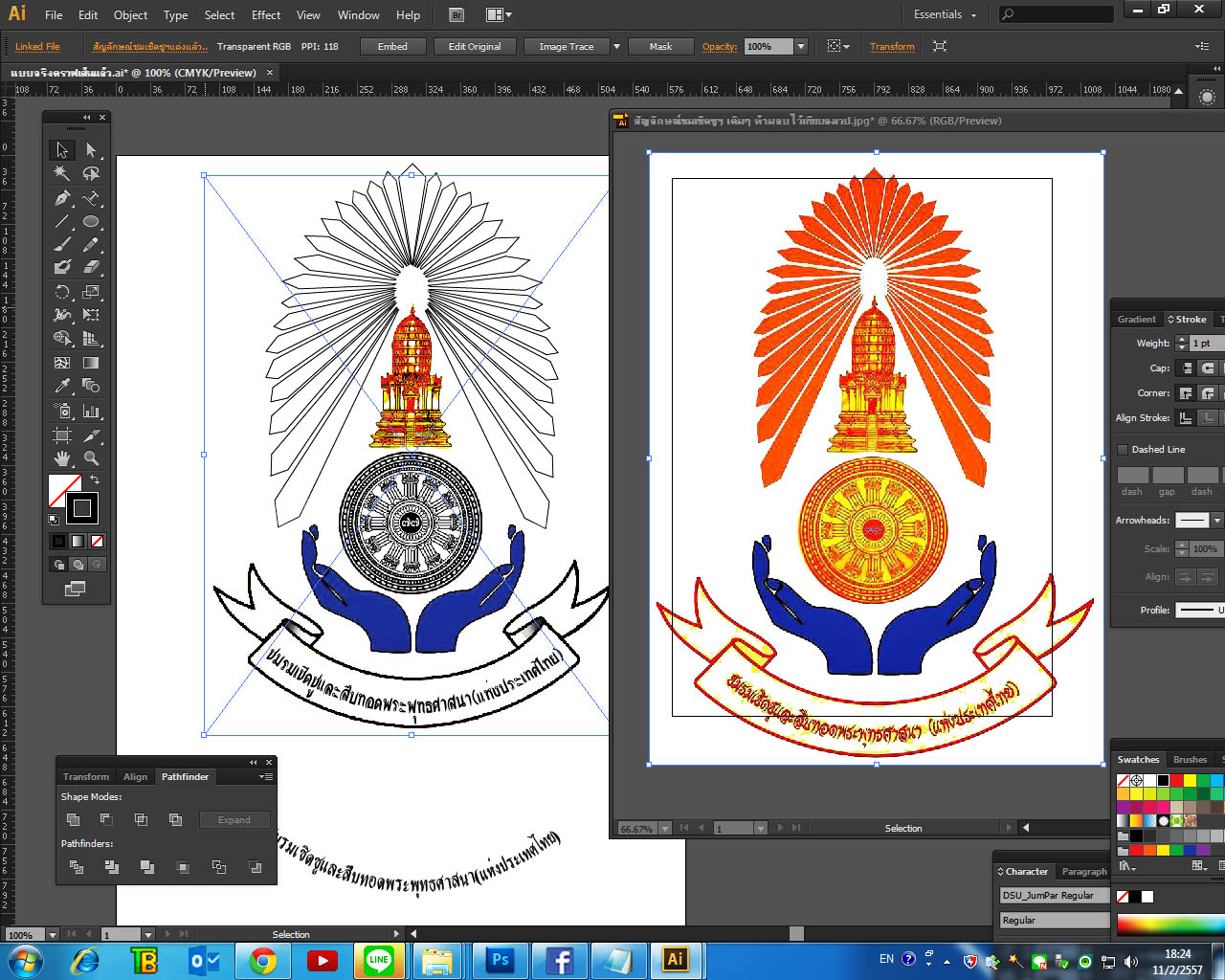This screenshot has width=1225, height=980.
Task: Open the Transform link in the control bar
Action: (892, 46)
